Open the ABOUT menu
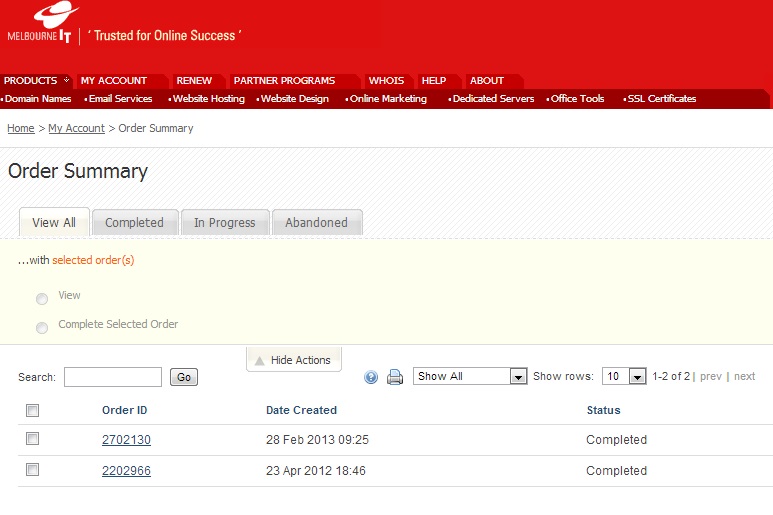 click(x=487, y=81)
